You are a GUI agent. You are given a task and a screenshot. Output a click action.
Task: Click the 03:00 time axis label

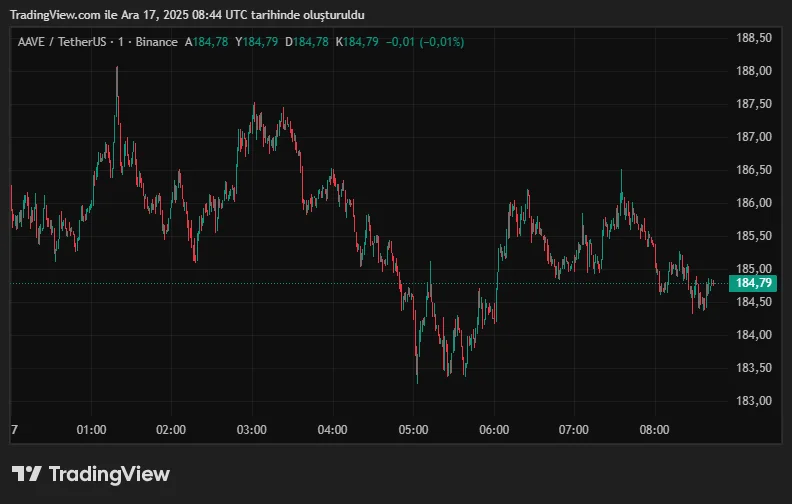[x=252, y=430]
